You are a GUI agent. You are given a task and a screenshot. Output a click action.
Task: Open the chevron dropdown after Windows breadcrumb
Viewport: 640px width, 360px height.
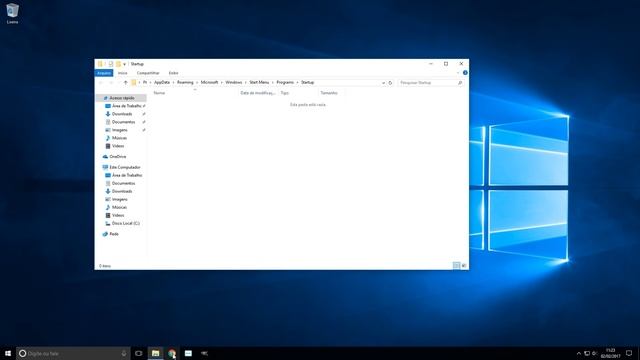246,82
